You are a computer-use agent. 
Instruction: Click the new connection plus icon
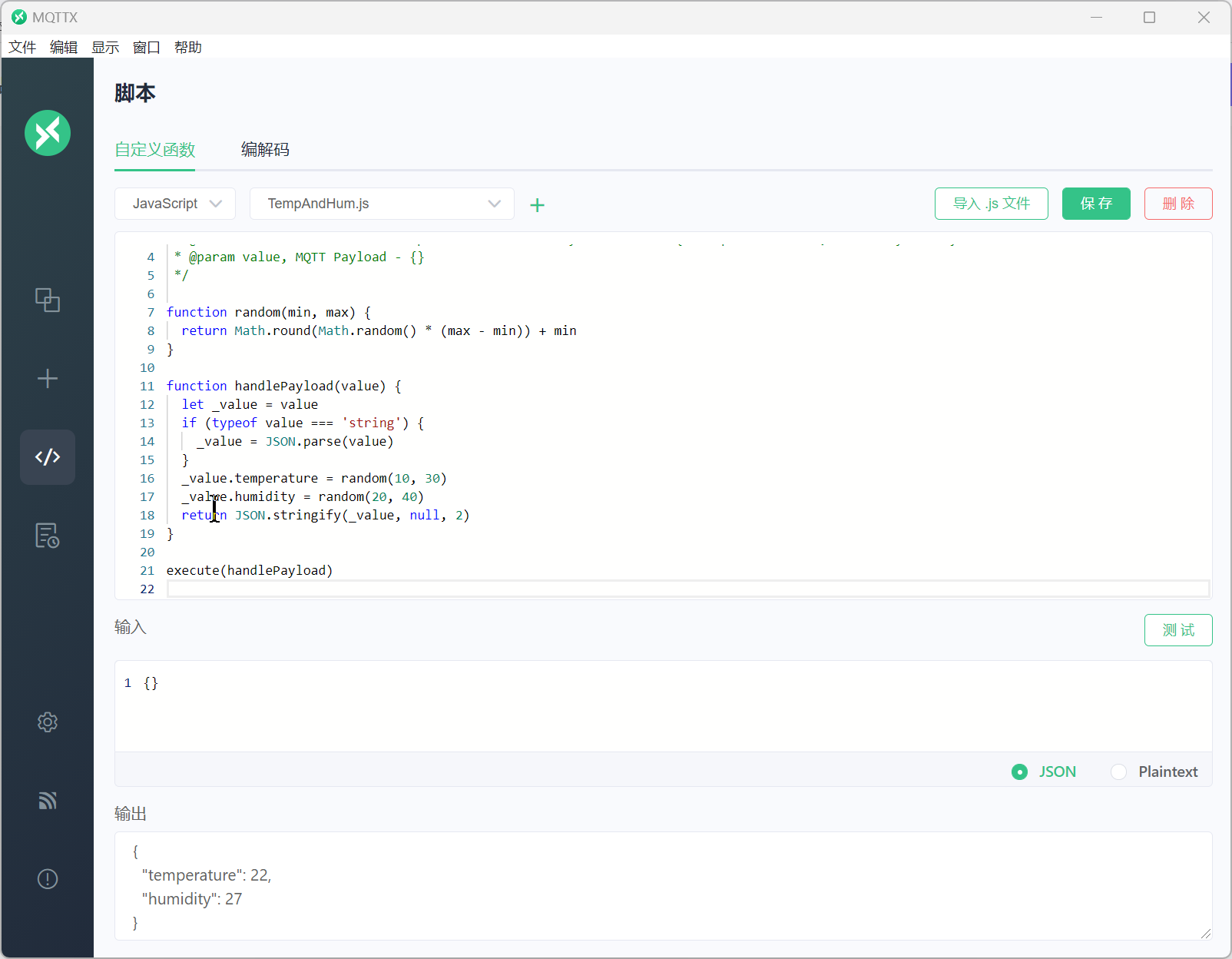coord(48,379)
